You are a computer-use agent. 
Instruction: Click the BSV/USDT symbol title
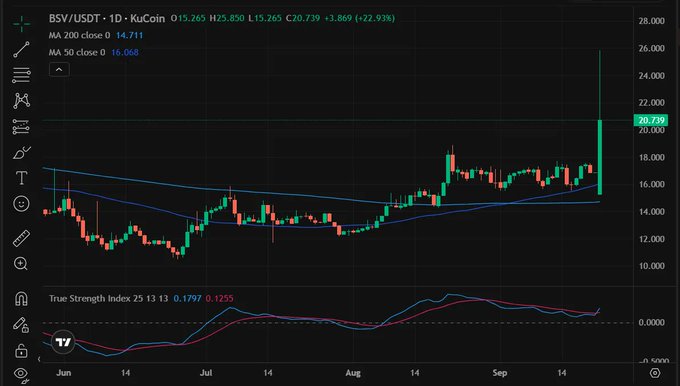74,18
